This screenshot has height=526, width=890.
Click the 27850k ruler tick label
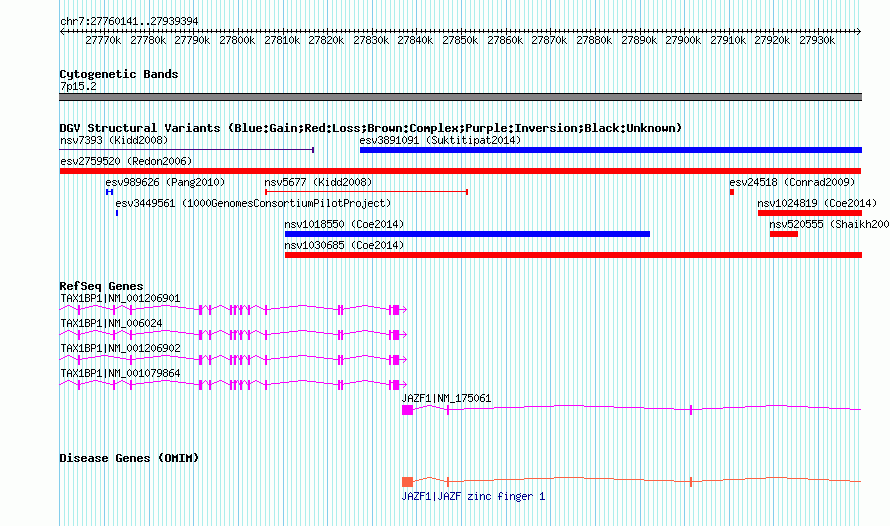click(460, 41)
